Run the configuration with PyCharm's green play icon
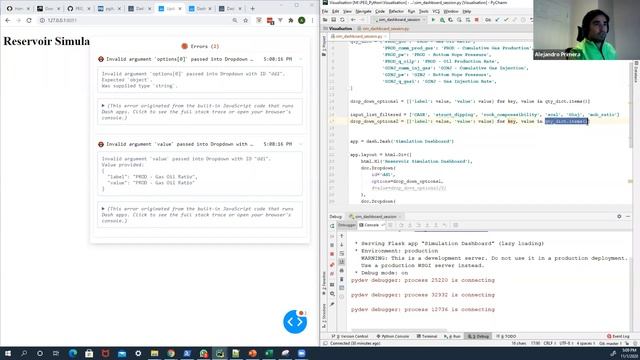This screenshot has height=360, width=640. pos(433,20)
